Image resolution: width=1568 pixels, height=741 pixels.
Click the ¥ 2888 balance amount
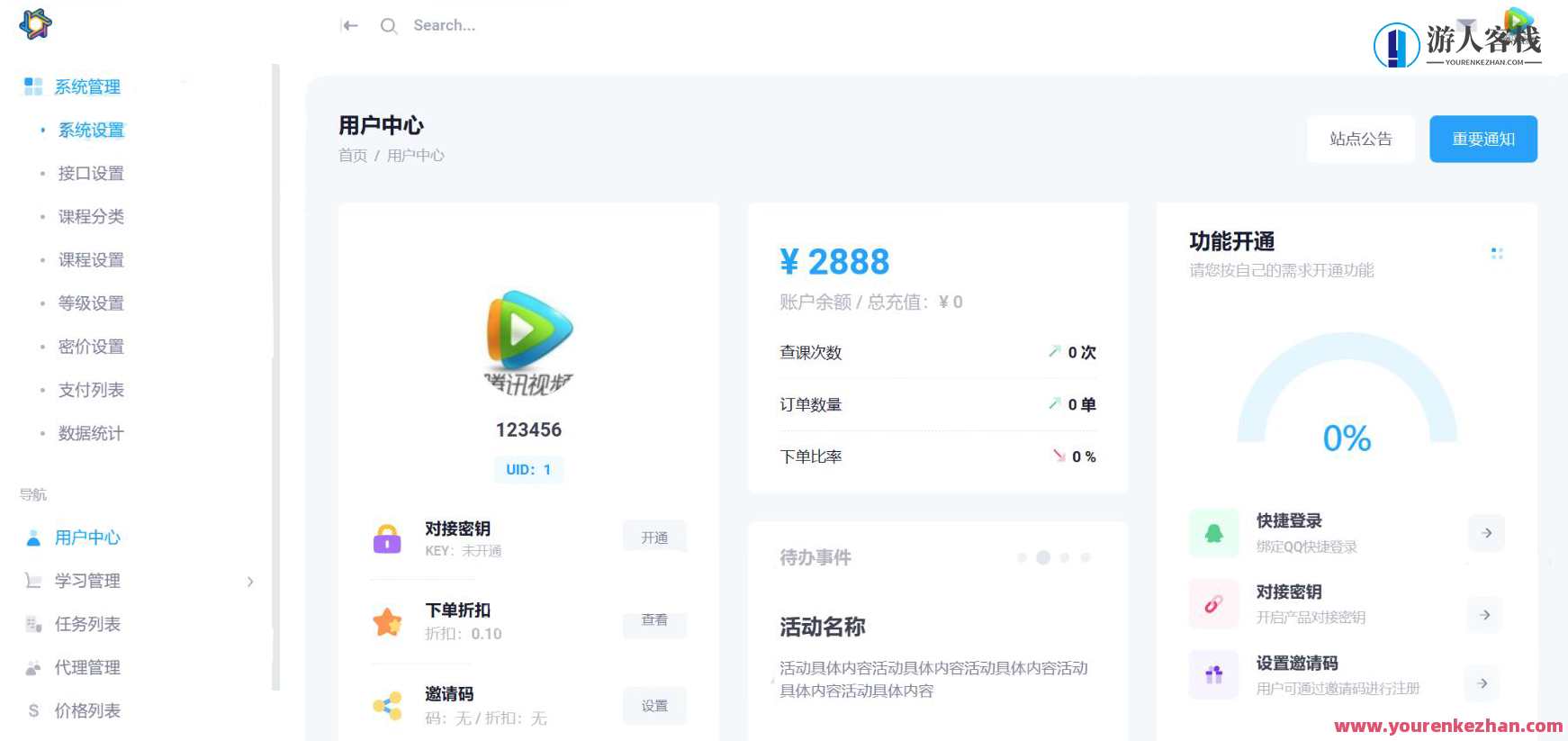[x=834, y=262]
